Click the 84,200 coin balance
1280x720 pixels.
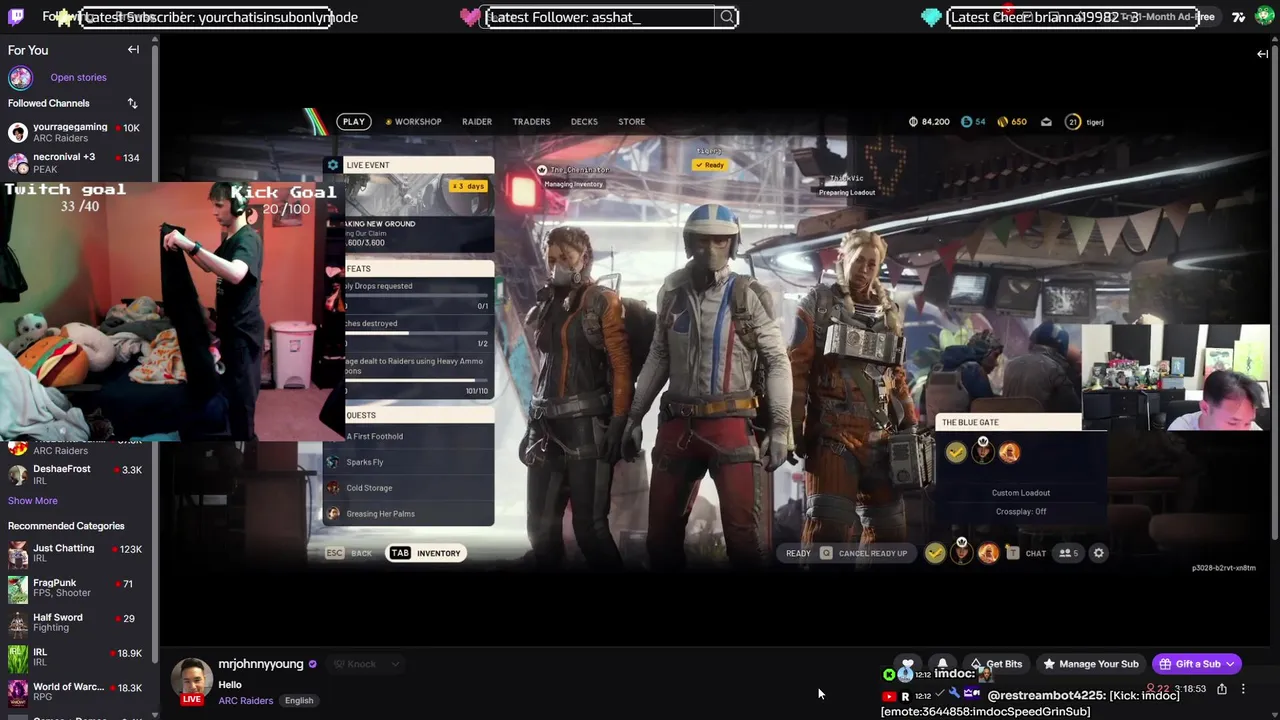929,122
